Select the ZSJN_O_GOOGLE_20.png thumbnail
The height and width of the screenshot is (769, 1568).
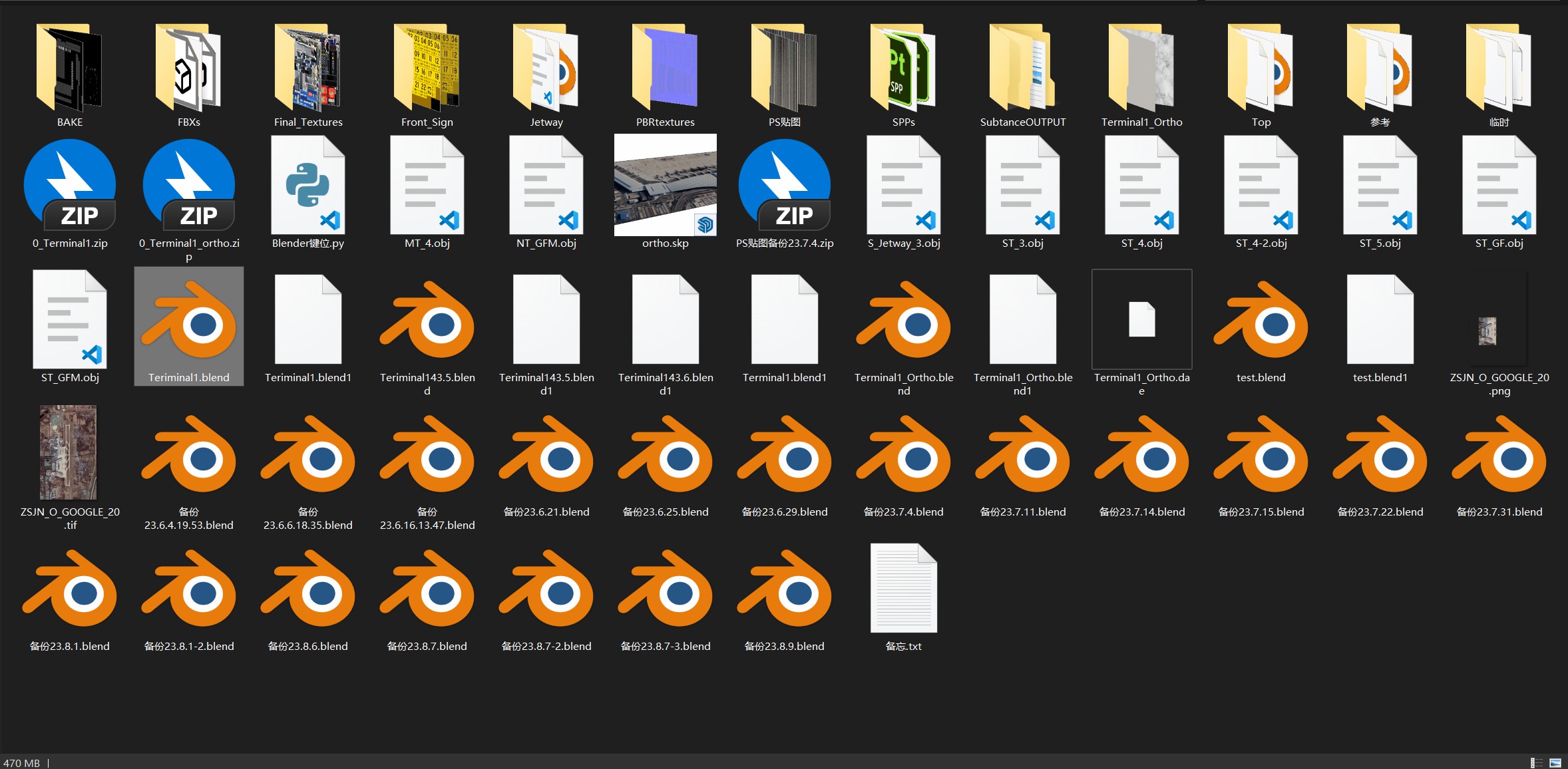click(x=1487, y=331)
